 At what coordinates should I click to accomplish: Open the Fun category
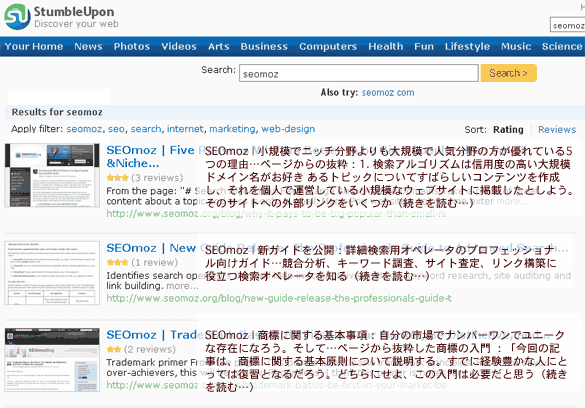click(424, 46)
